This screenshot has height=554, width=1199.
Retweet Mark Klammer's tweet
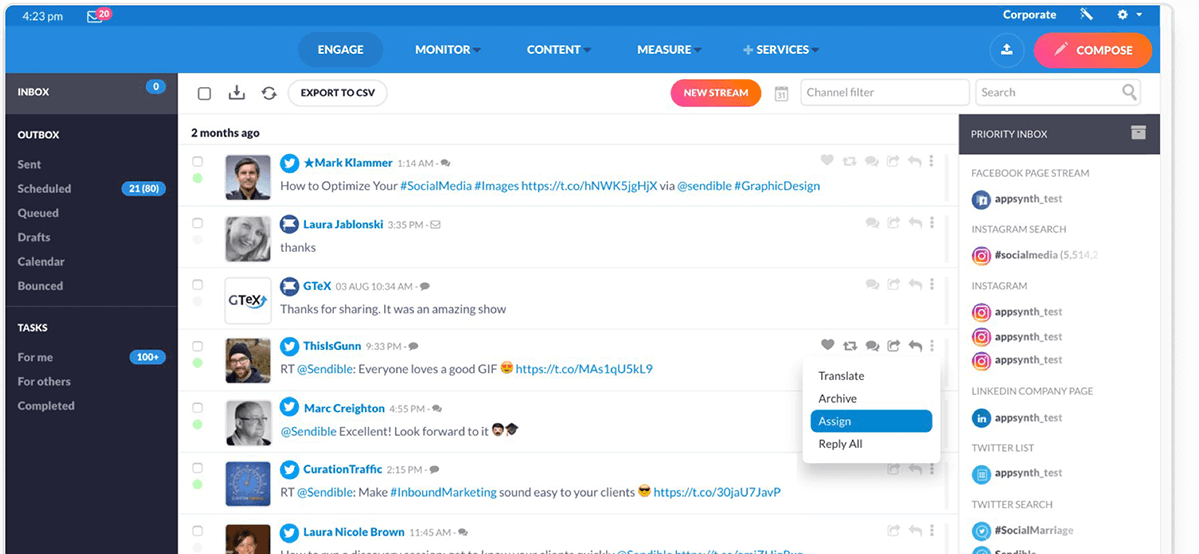850,161
